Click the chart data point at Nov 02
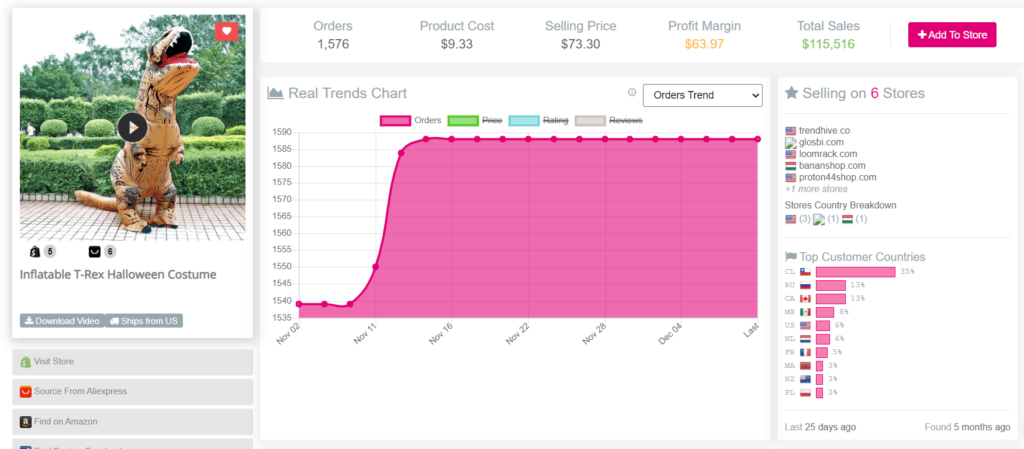Image resolution: width=1024 pixels, height=449 pixels. click(299, 304)
